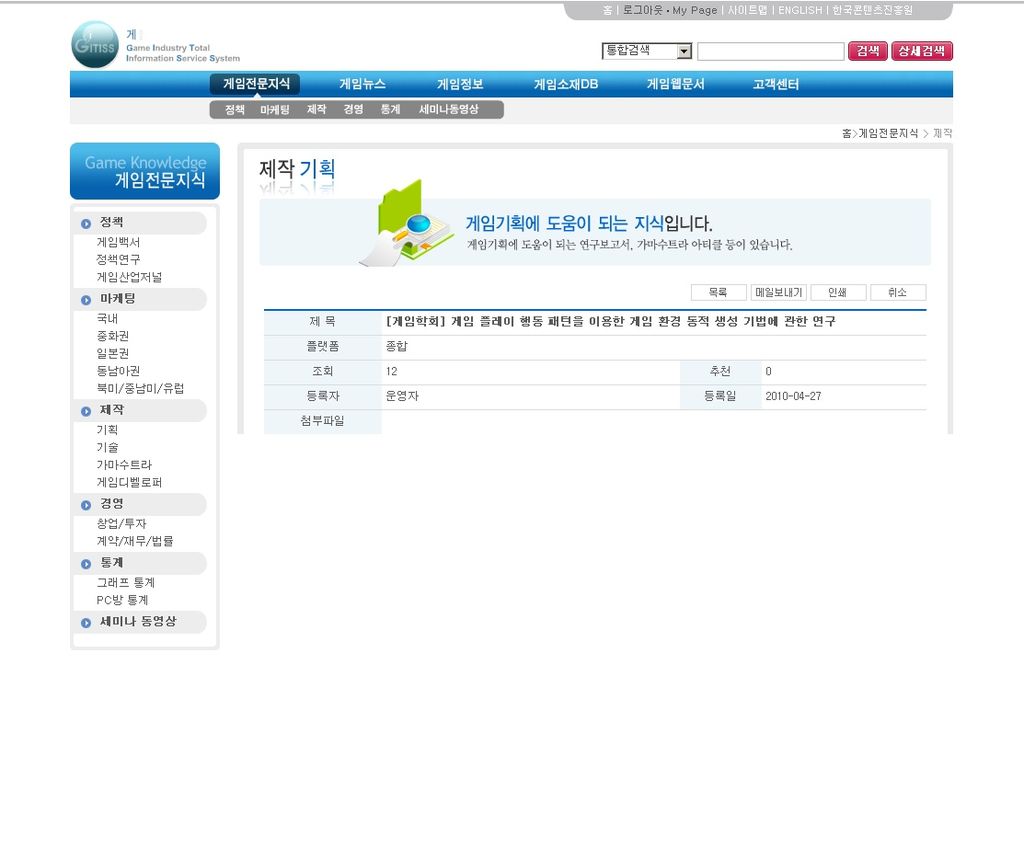Click the 인쇄 button
This screenshot has height=848, width=1024.
tap(838, 292)
